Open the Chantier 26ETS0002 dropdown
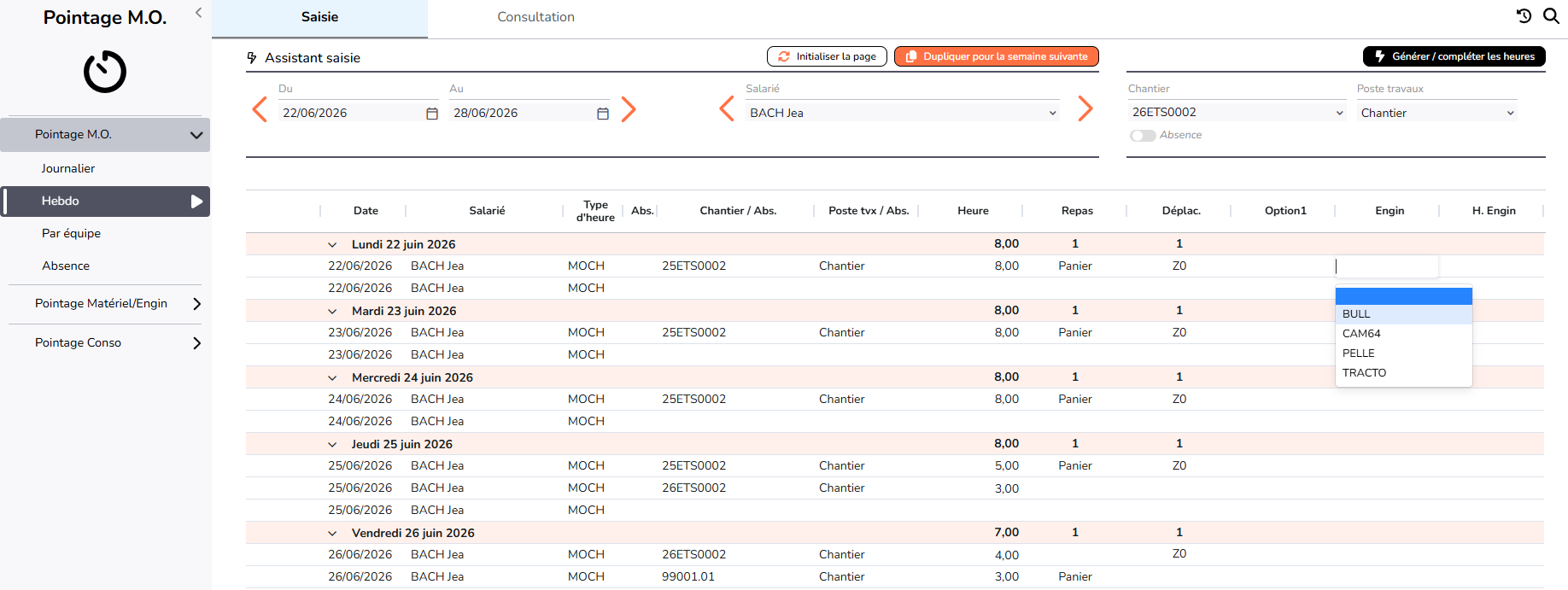The width and height of the screenshot is (1568, 590). pyautogui.click(x=1237, y=113)
